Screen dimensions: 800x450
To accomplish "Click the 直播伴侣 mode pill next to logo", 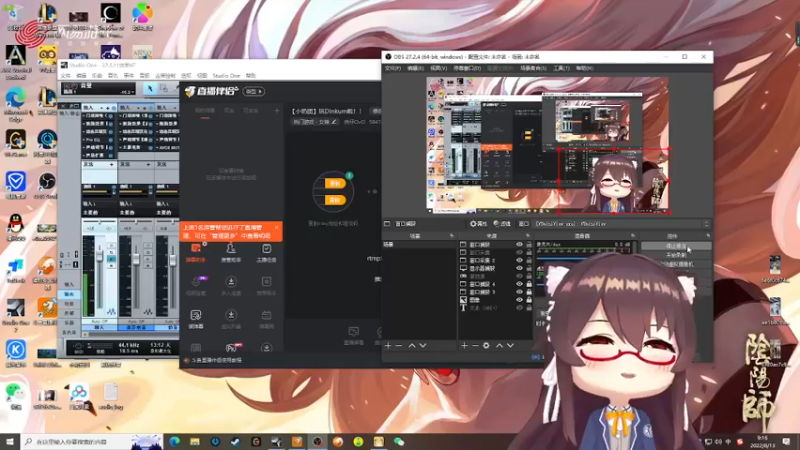I will pyautogui.click(x=254, y=91).
